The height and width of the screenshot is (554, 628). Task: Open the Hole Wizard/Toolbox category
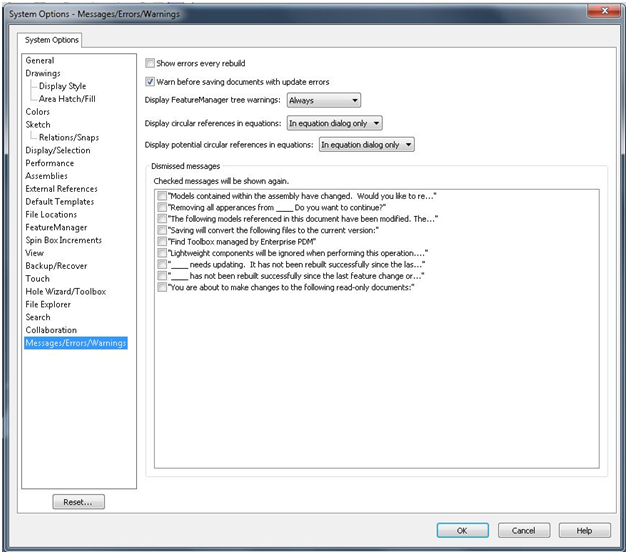point(65,292)
